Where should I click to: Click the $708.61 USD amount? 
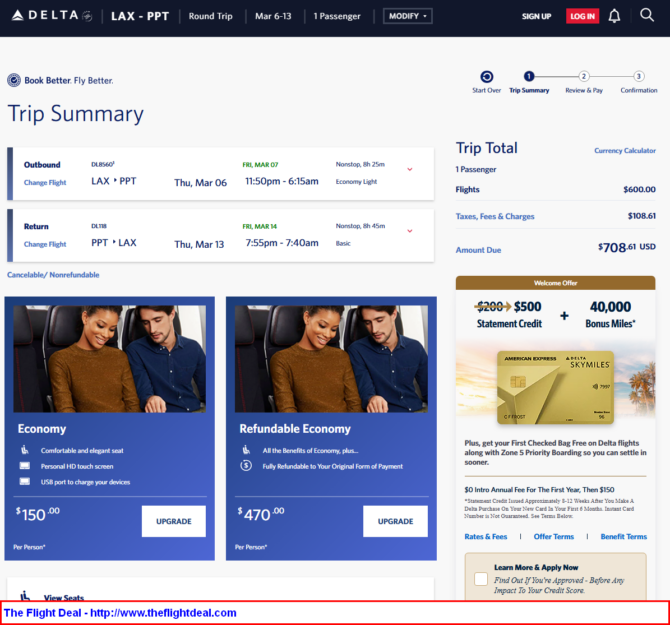coord(626,247)
